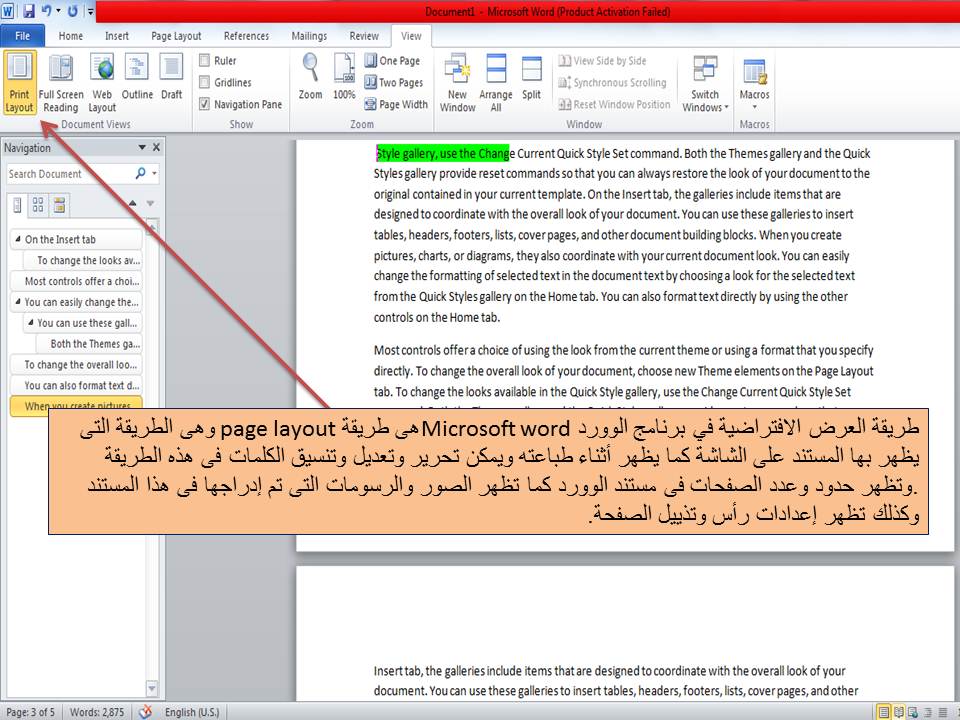This screenshot has width=960, height=720.
Task: Open the Zoom dialog magnifier
Action: click(310, 77)
